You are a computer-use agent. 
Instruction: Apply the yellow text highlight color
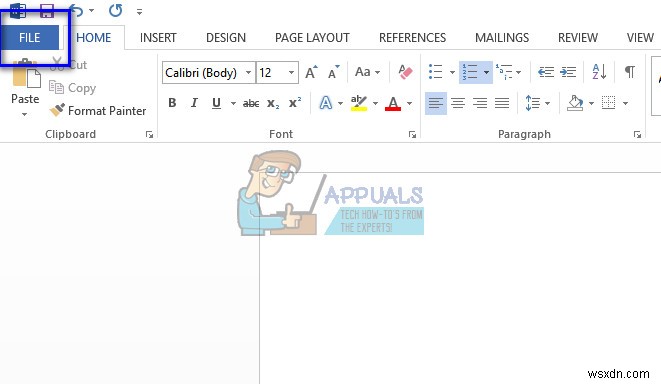[359, 103]
